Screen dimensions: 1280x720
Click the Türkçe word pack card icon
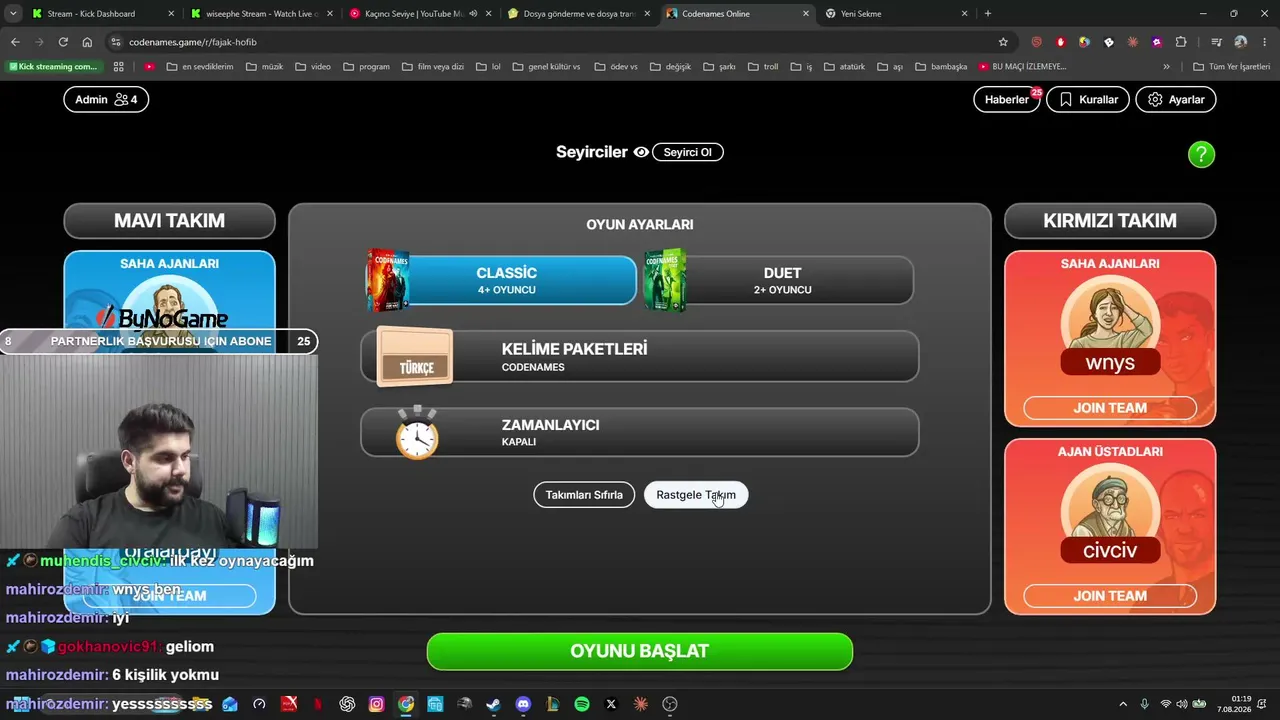coord(415,357)
